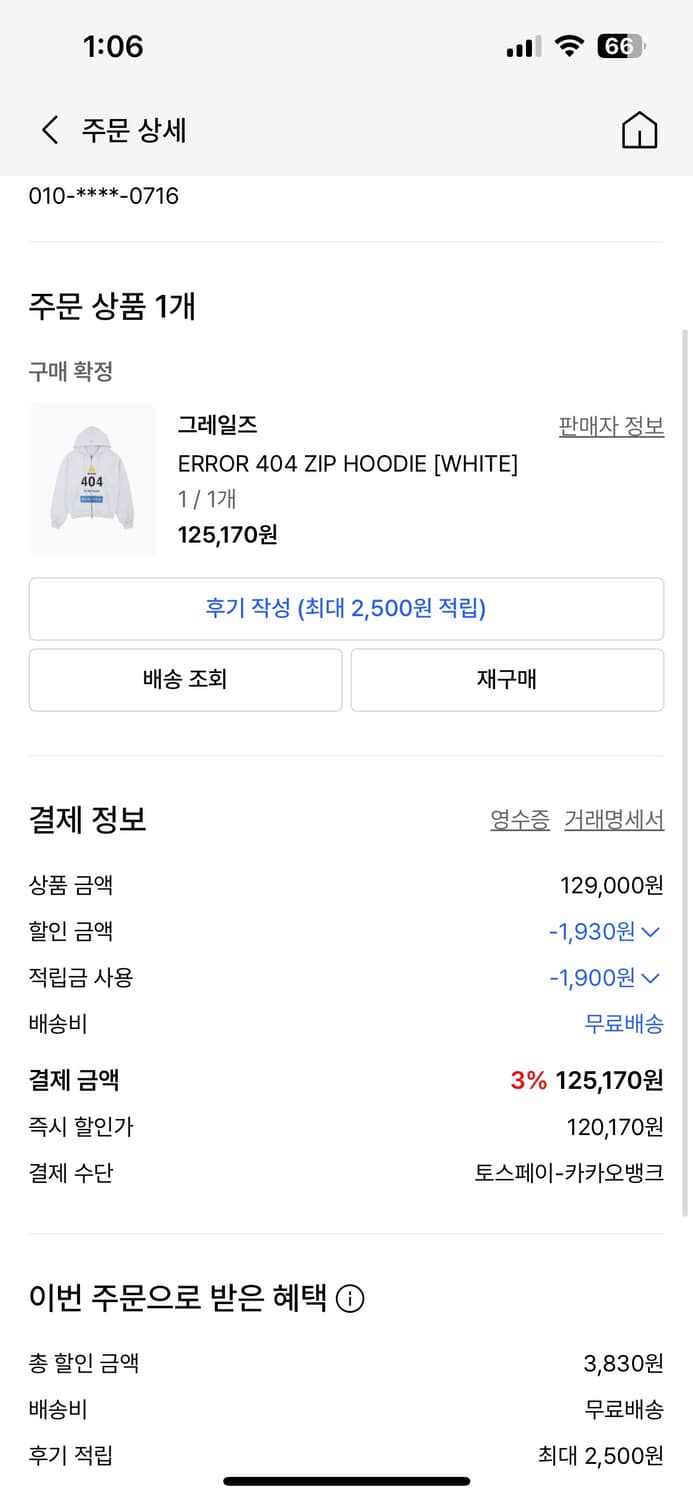Tap the home icon in header
This screenshot has width=693, height=1500.
pyautogui.click(x=639, y=130)
